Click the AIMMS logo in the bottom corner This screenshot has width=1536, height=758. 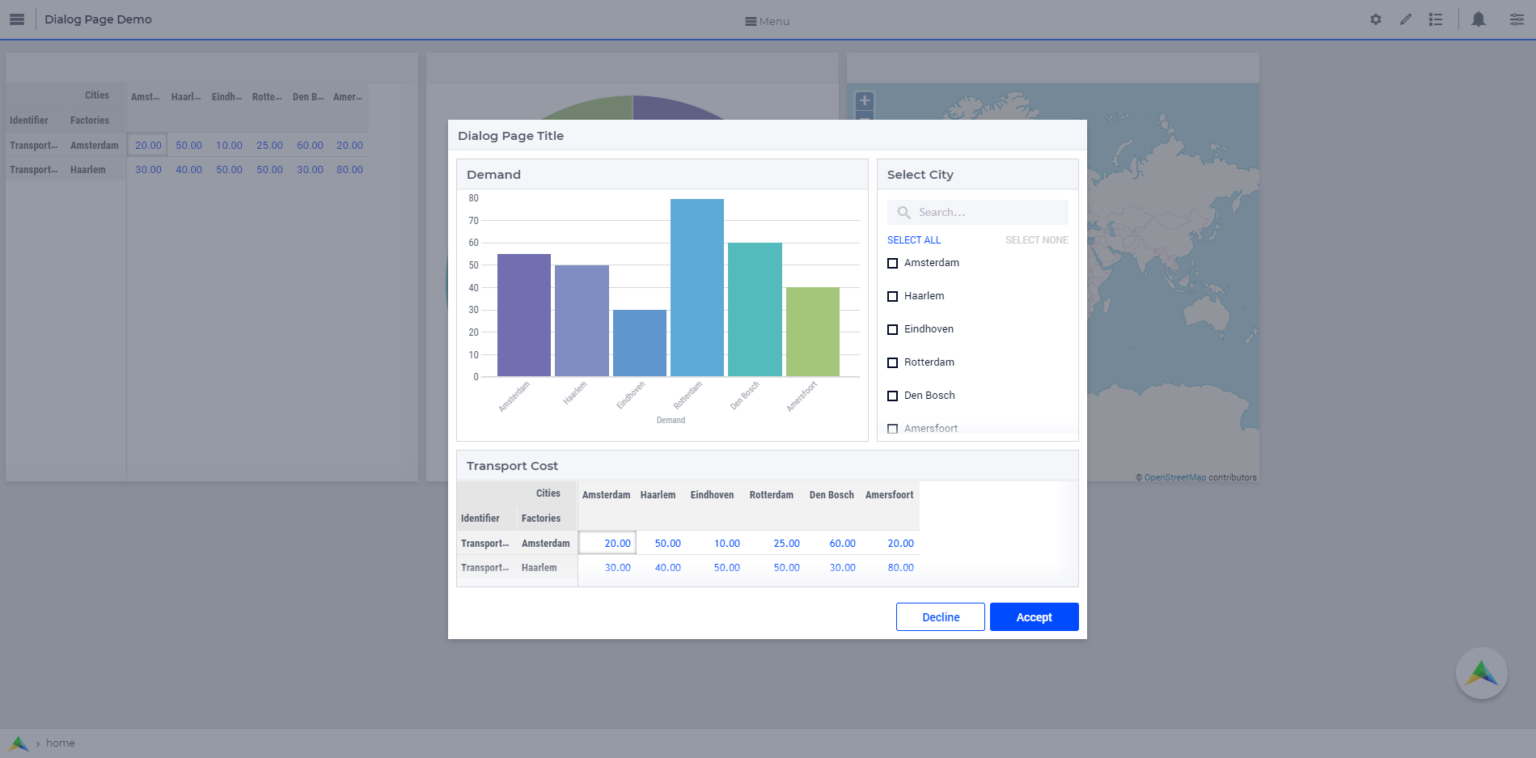click(x=1481, y=673)
